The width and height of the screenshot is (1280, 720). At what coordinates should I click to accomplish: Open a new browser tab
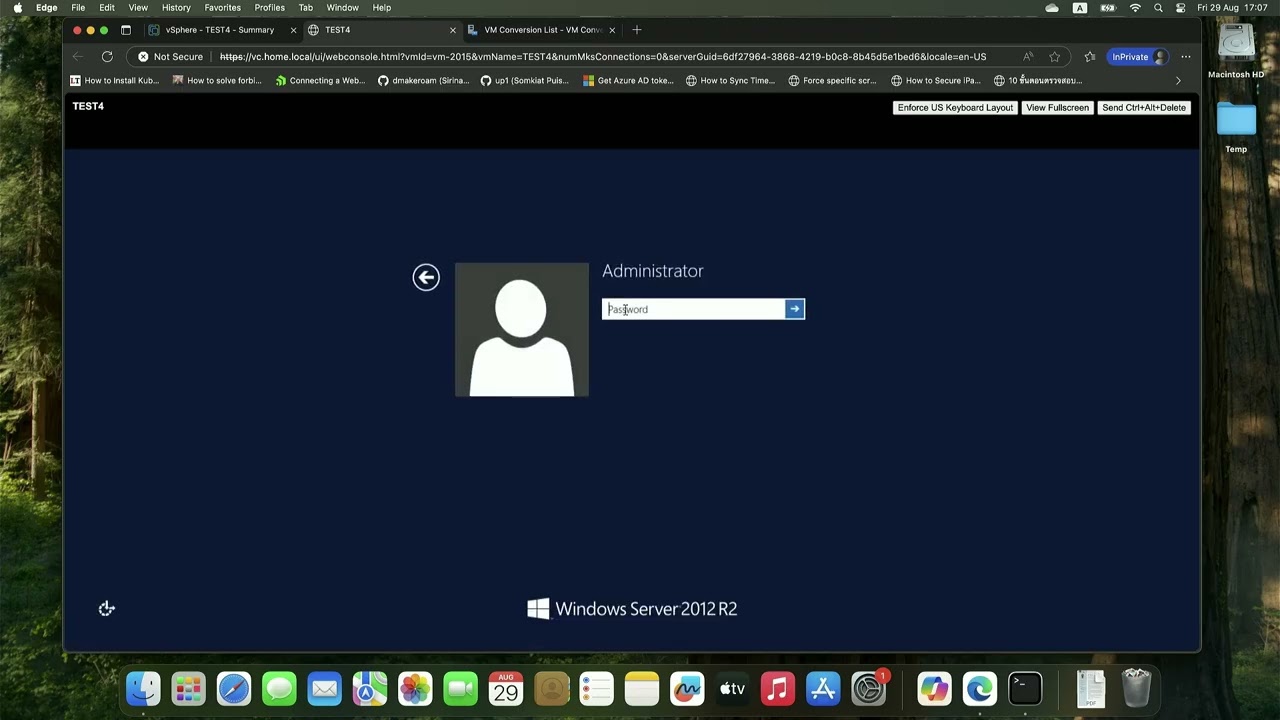click(x=637, y=30)
